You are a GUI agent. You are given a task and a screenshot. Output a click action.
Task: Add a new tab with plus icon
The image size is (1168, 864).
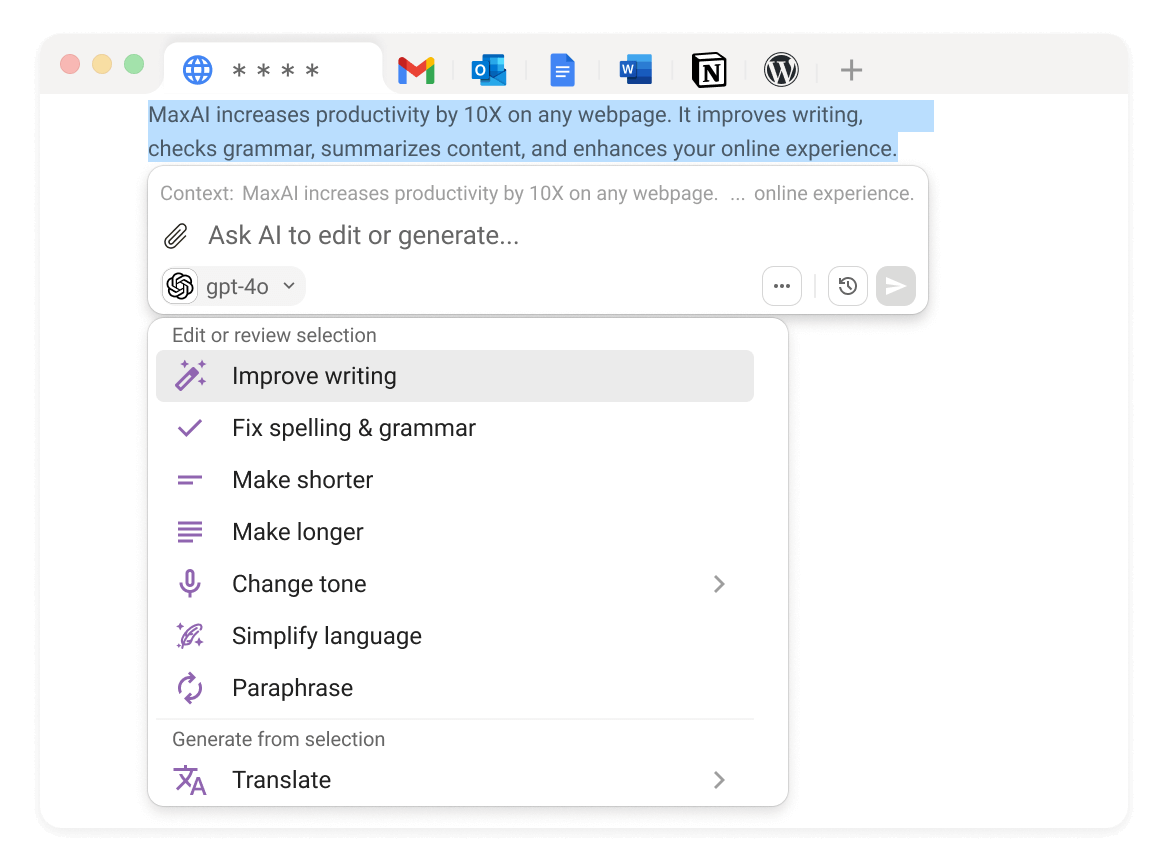[x=851, y=70]
